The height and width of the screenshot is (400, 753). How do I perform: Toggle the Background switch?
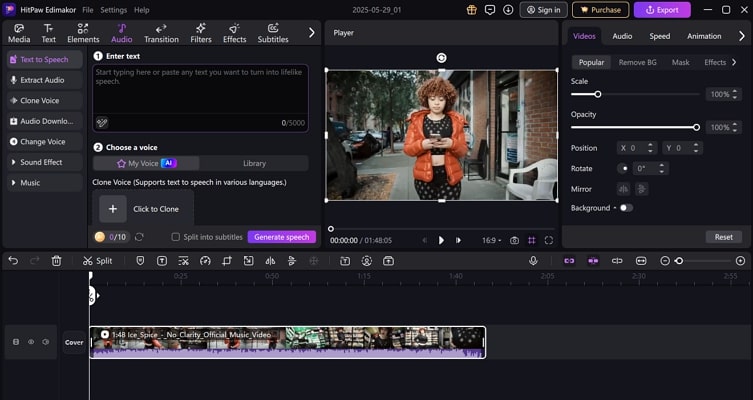(x=626, y=208)
